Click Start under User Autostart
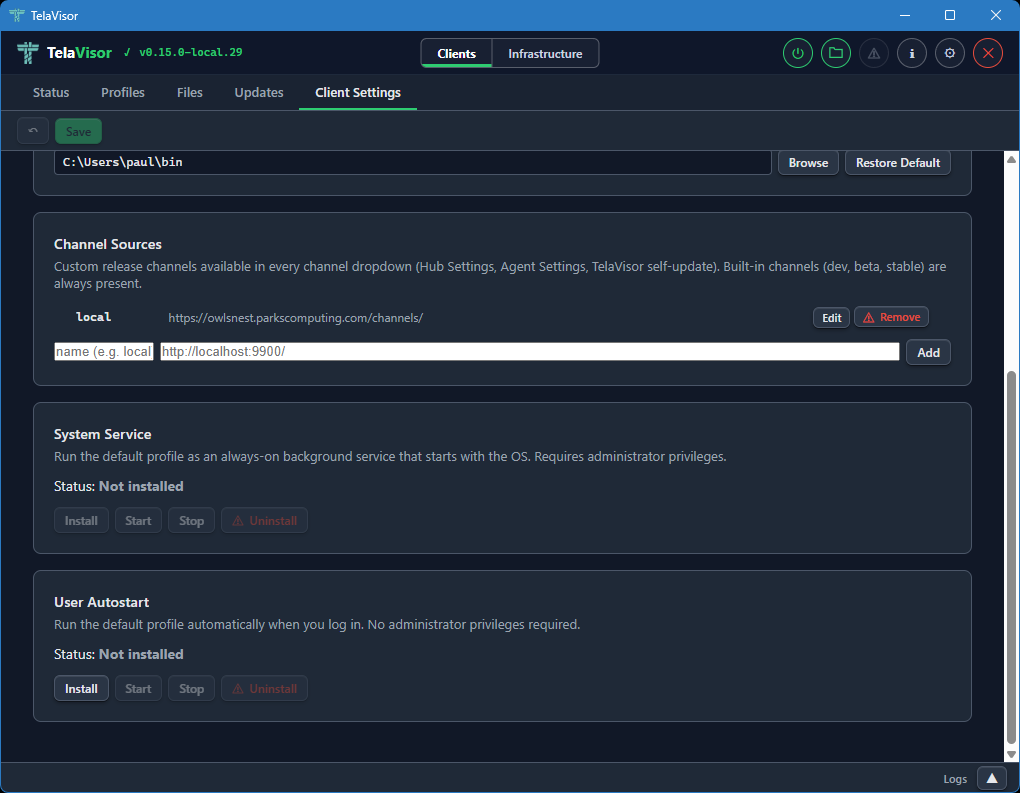The image size is (1020, 793). point(138,688)
